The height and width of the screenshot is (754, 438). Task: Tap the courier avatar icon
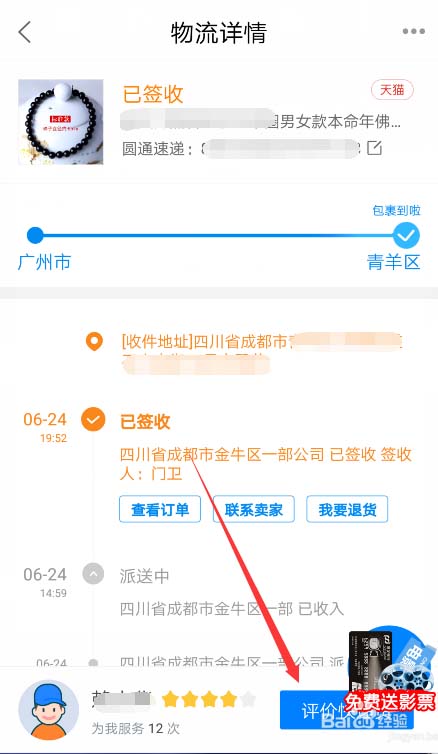click(x=49, y=710)
